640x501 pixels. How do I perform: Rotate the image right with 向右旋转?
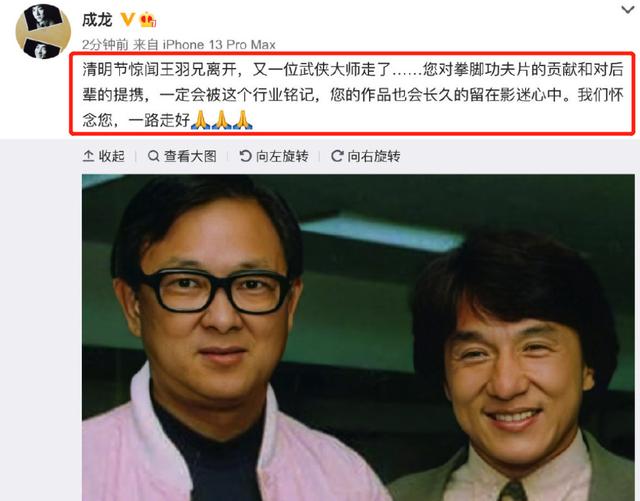pos(365,156)
